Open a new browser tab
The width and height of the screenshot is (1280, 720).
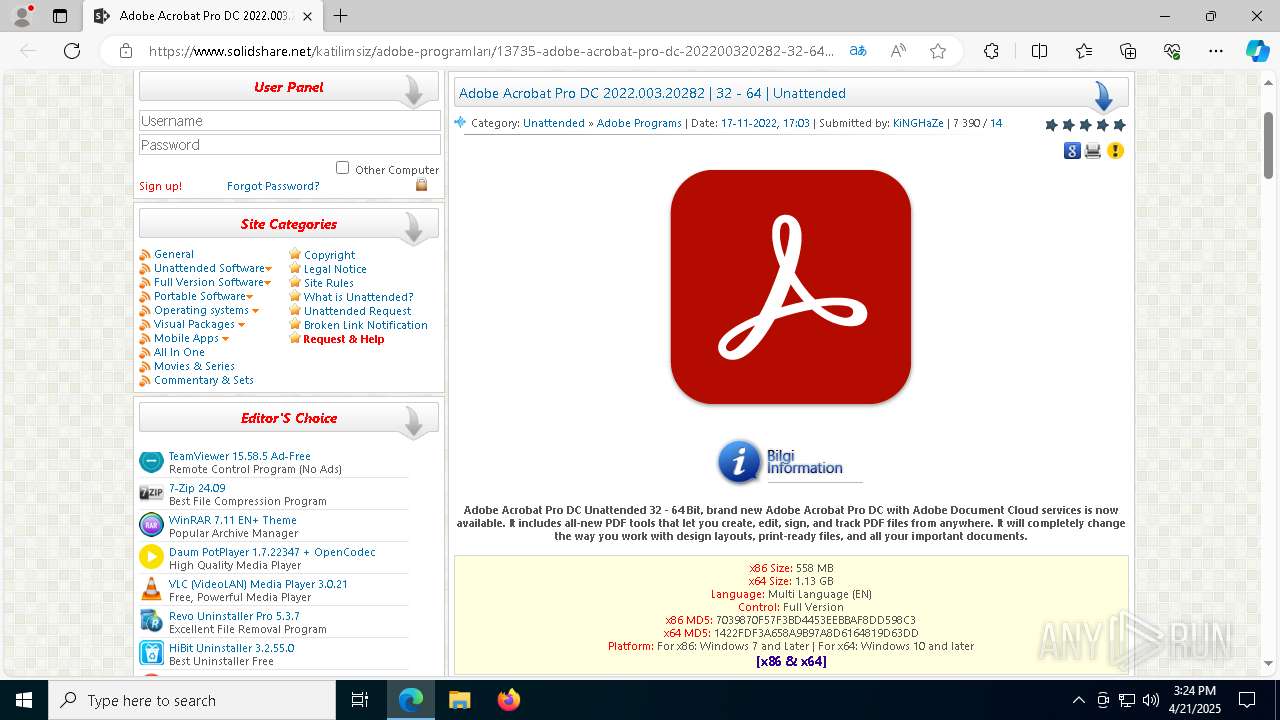[x=341, y=16]
